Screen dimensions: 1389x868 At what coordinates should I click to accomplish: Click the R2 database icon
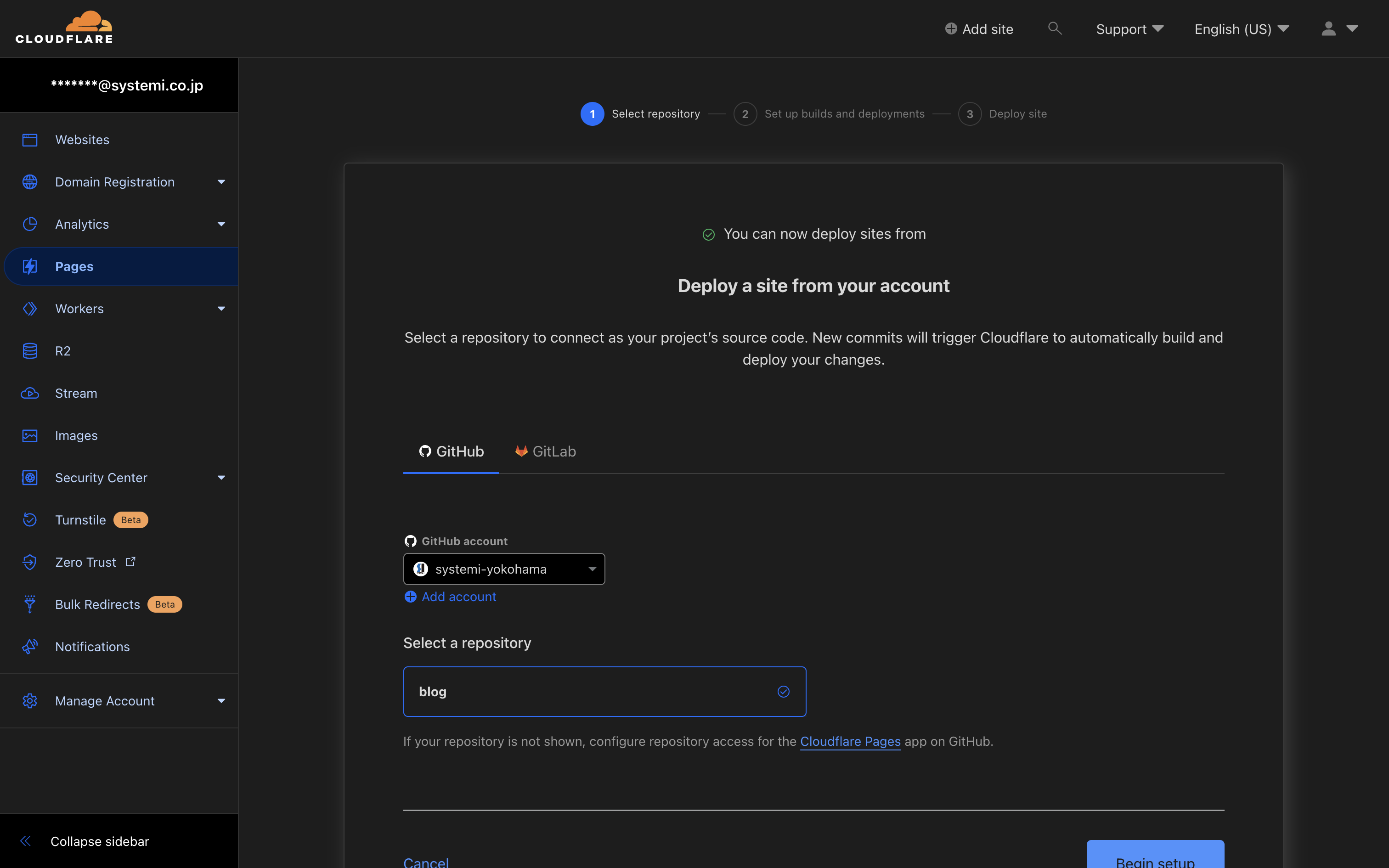[30, 351]
